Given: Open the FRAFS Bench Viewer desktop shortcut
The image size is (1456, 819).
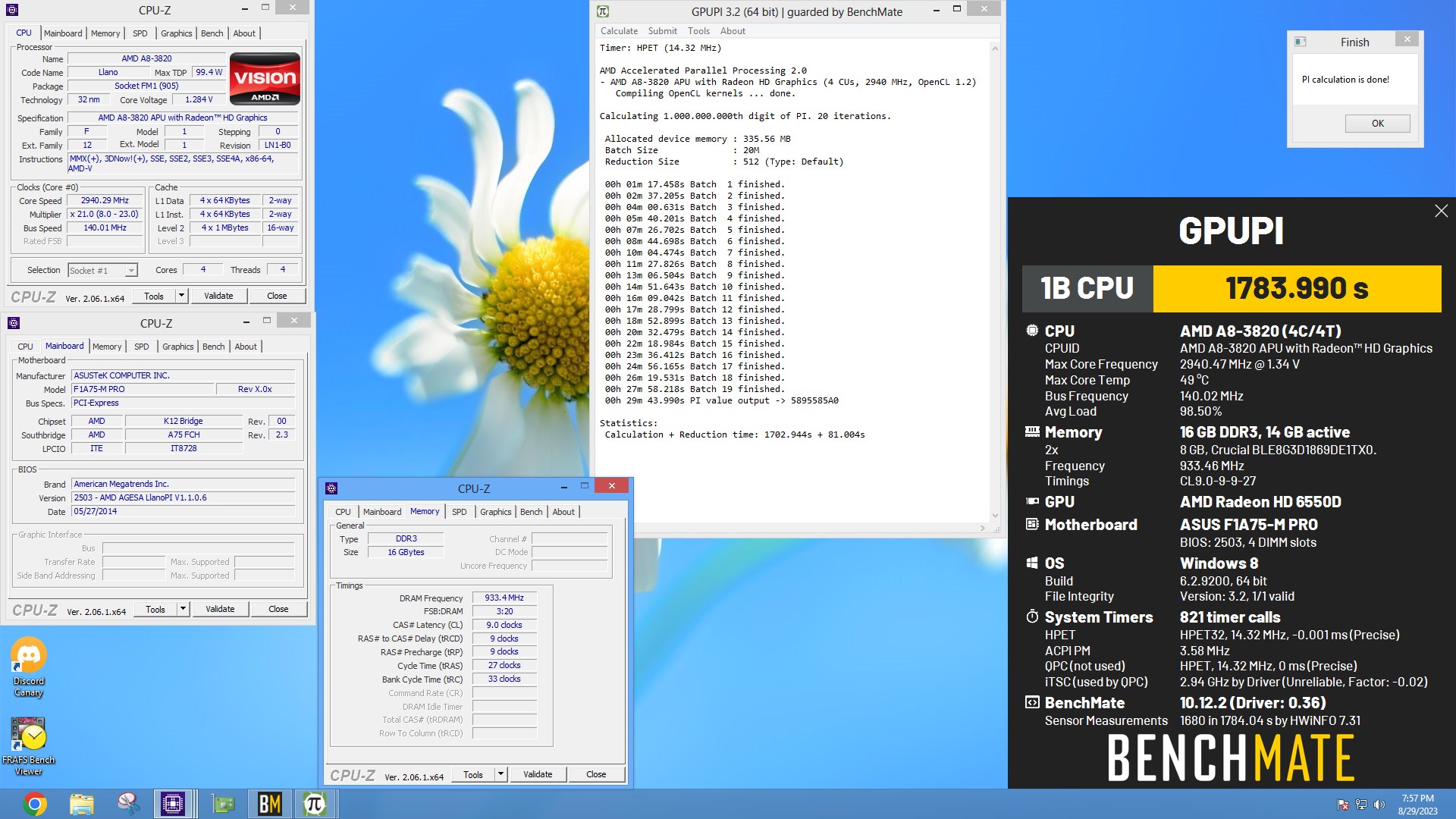Looking at the screenshot, I should (29, 747).
